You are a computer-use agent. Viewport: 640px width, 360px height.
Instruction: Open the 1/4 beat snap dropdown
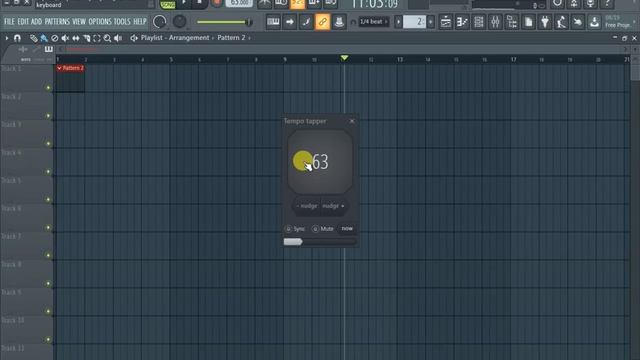[373, 22]
